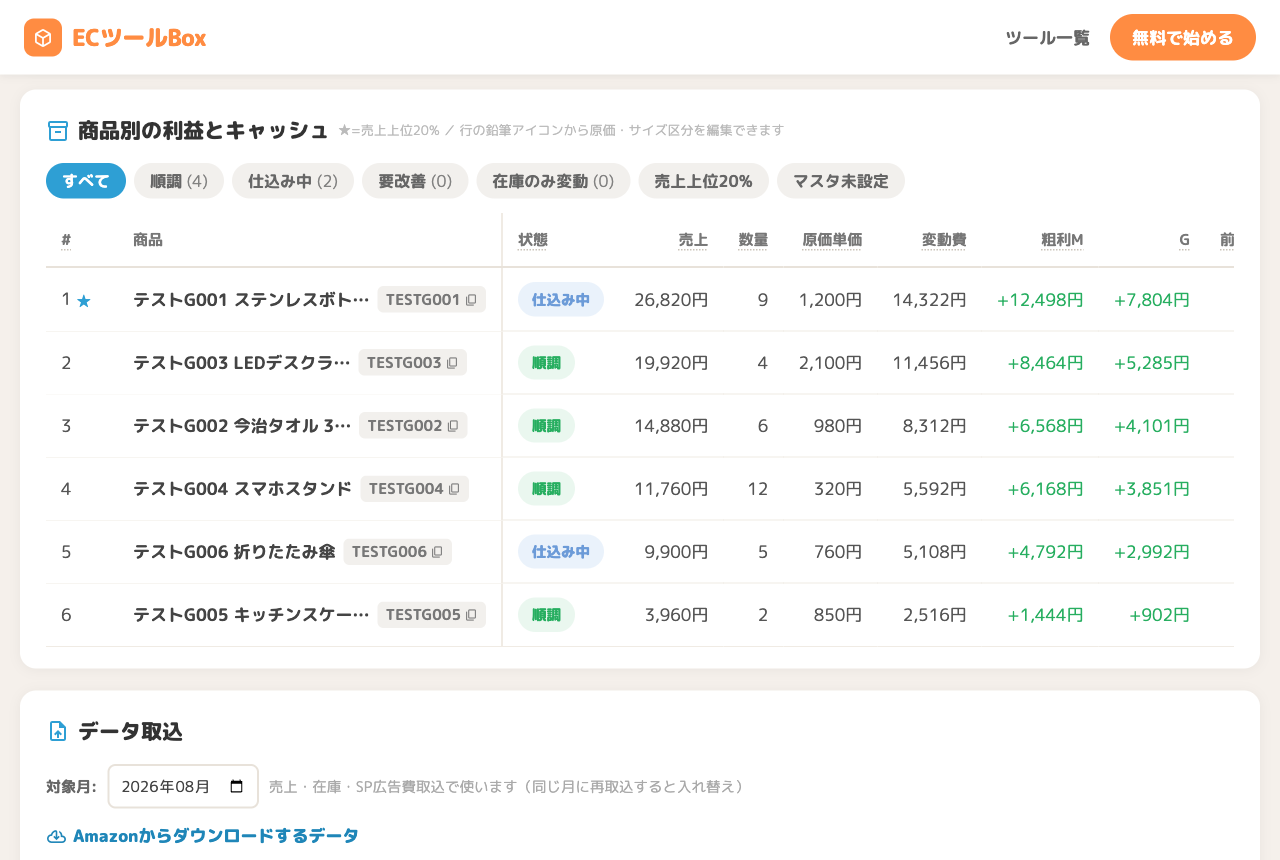Click the star icon on row 1
Image resolution: width=1280 pixels, height=860 pixels.
tap(84, 300)
